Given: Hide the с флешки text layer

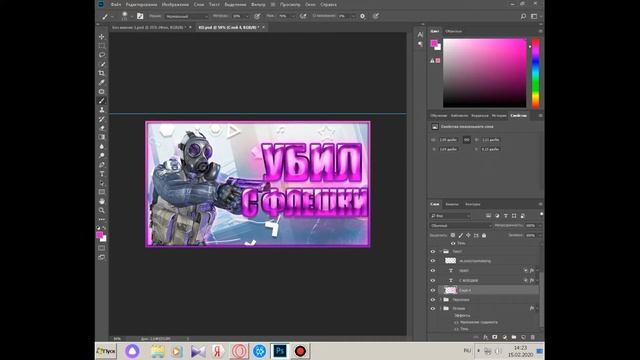Looking at the screenshot, I should (433, 280).
